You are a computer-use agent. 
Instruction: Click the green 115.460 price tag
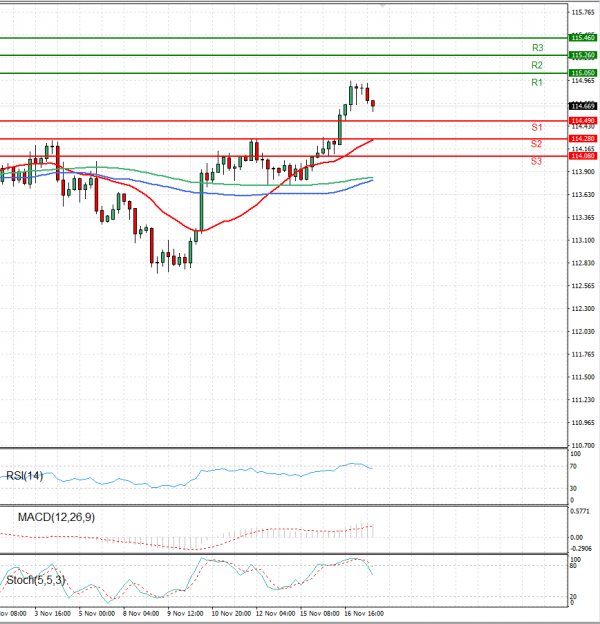point(583,38)
